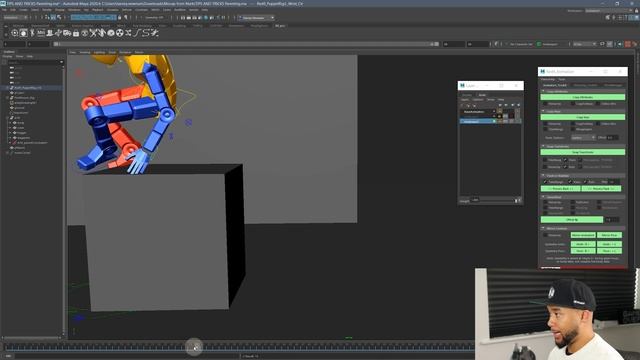Collapse the Copy Attributes section arrow
The width and height of the screenshot is (640, 360).
(543, 91)
